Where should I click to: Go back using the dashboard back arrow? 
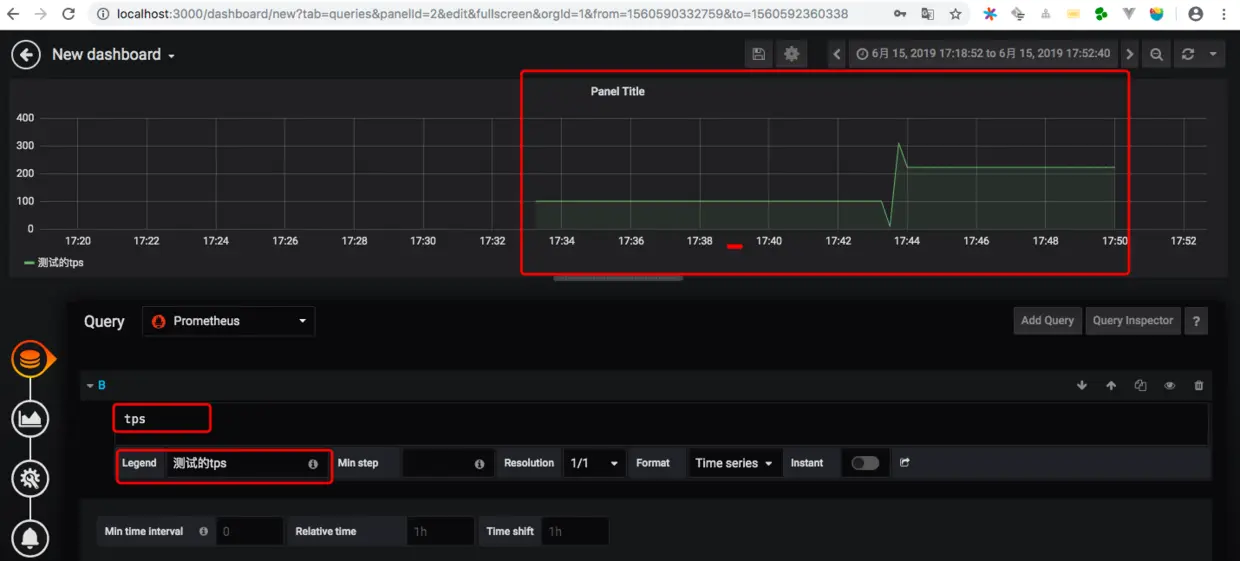26,55
